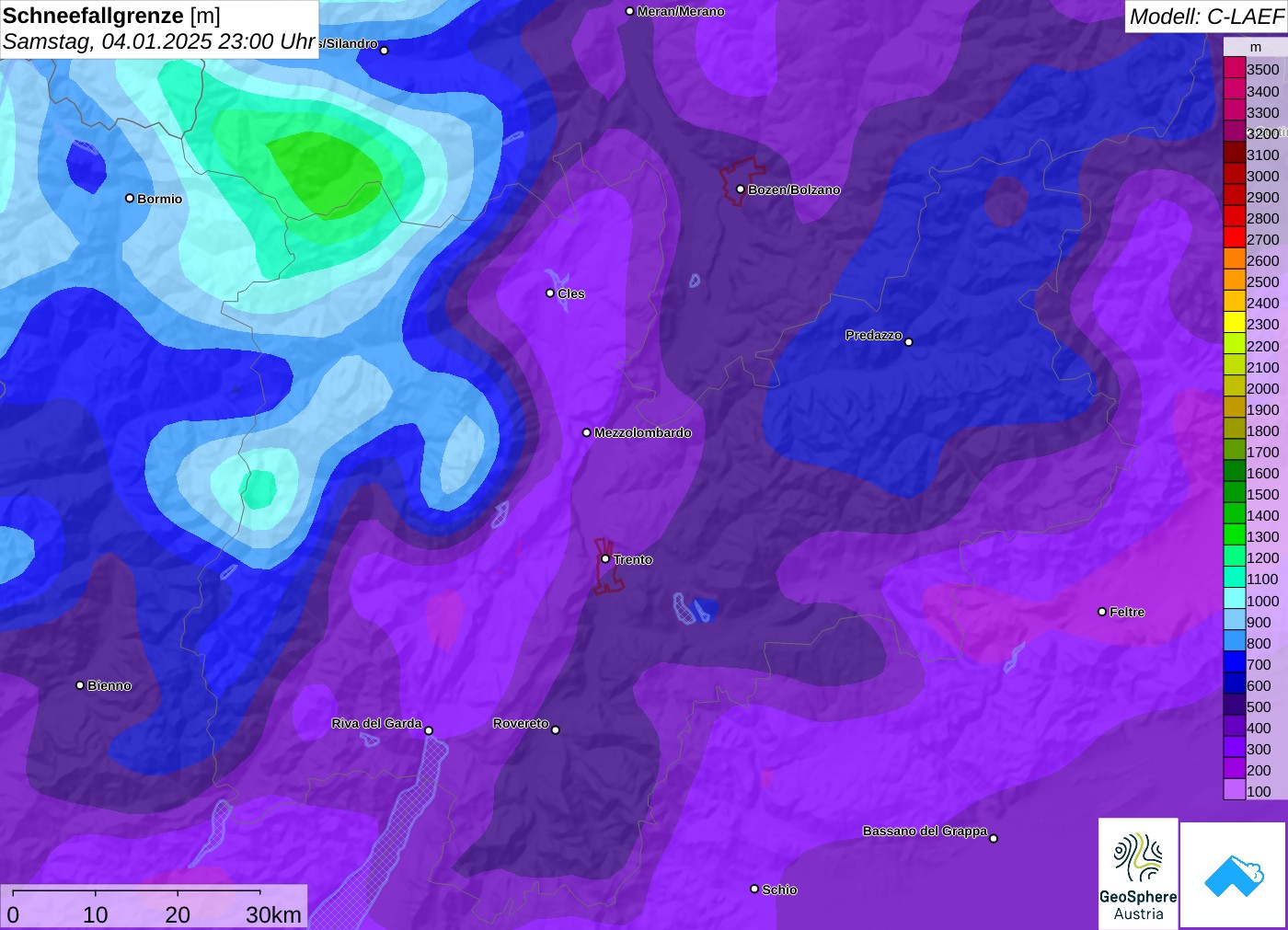Click the green snowline maximum zone
1288x930 pixels.
[324, 174]
